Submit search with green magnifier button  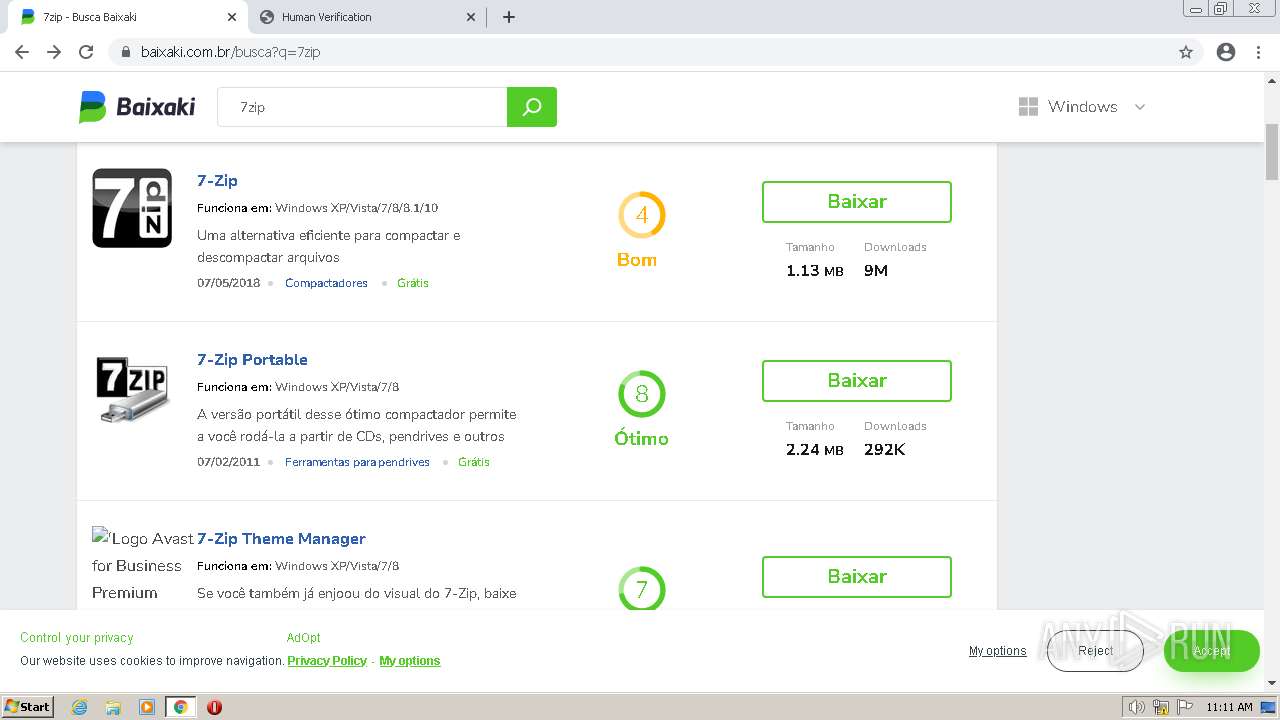[532, 107]
